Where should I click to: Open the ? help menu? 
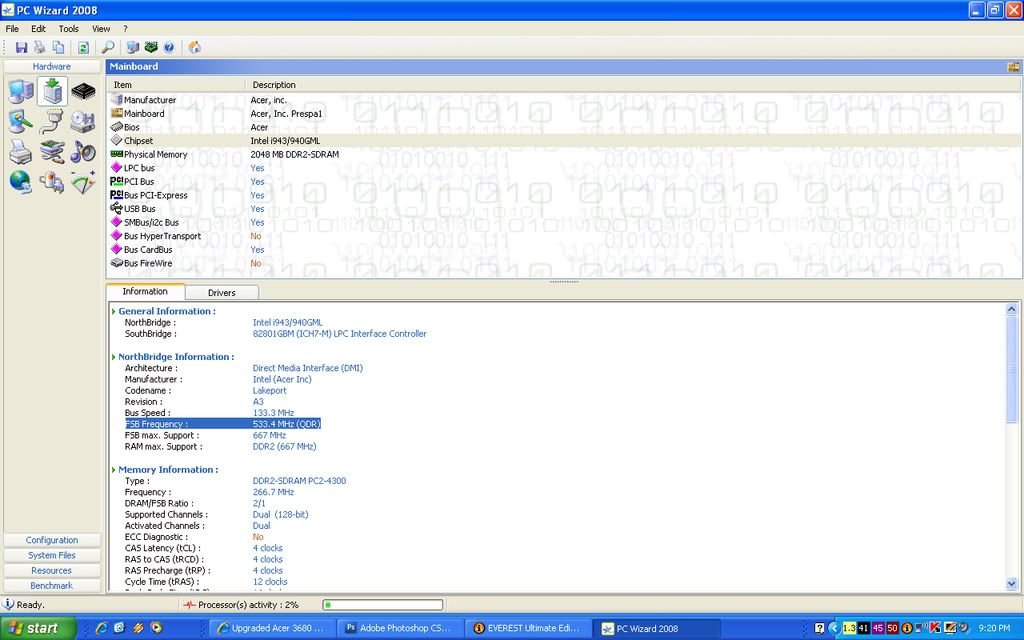[125, 29]
